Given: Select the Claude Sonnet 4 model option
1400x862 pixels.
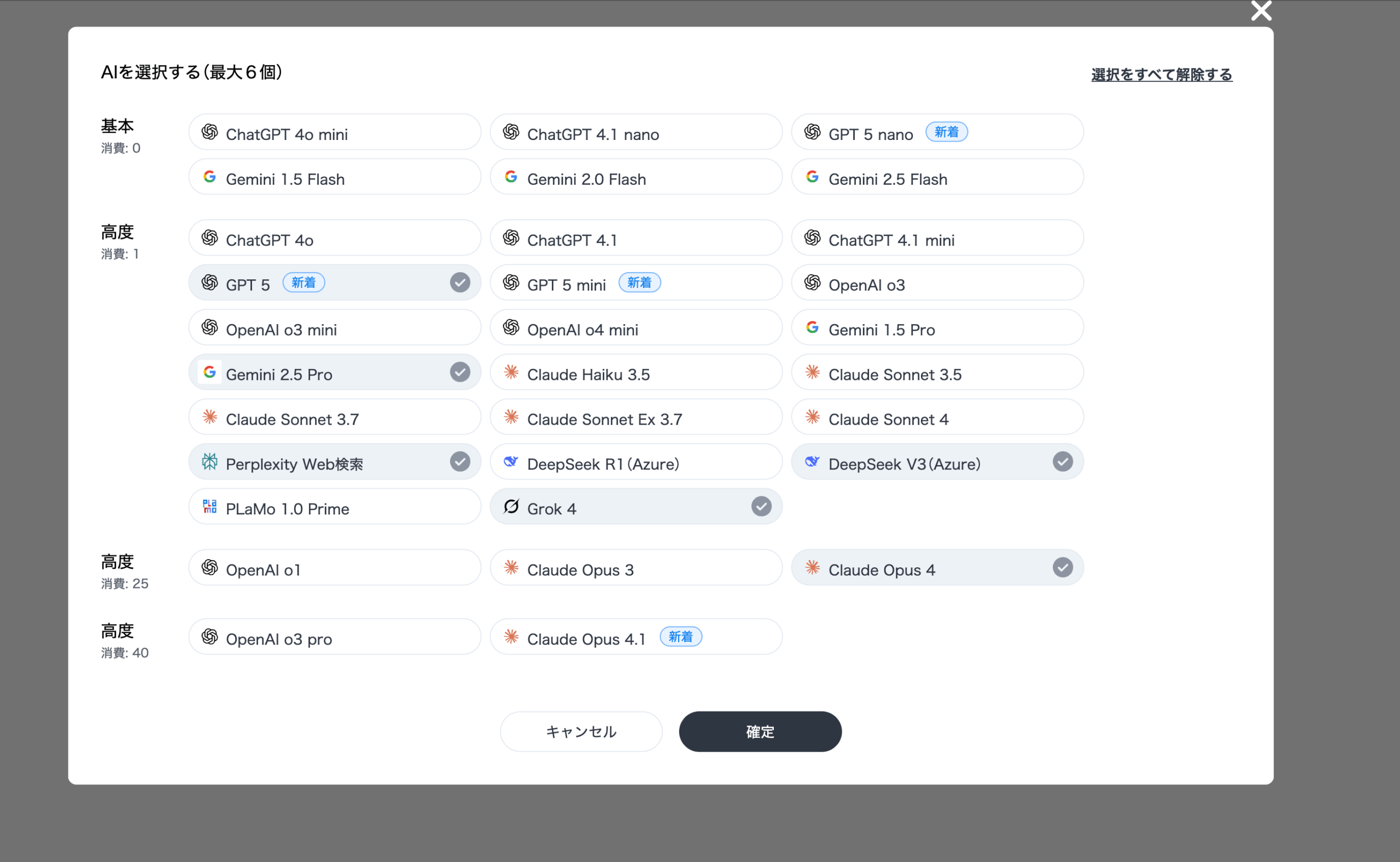Looking at the screenshot, I should click(x=936, y=418).
